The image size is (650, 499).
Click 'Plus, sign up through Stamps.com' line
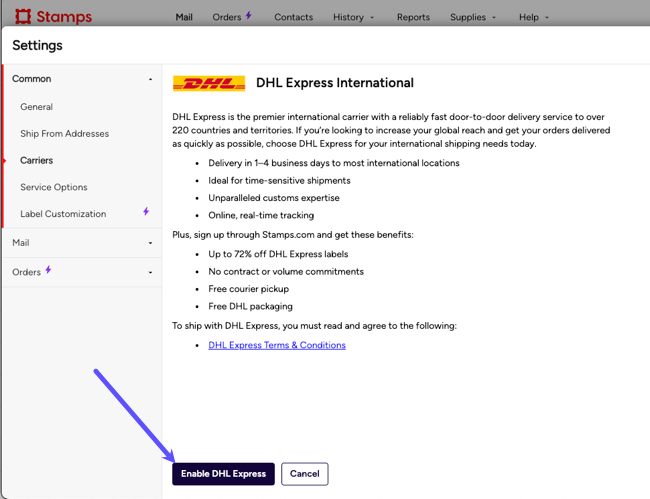click(x=293, y=235)
